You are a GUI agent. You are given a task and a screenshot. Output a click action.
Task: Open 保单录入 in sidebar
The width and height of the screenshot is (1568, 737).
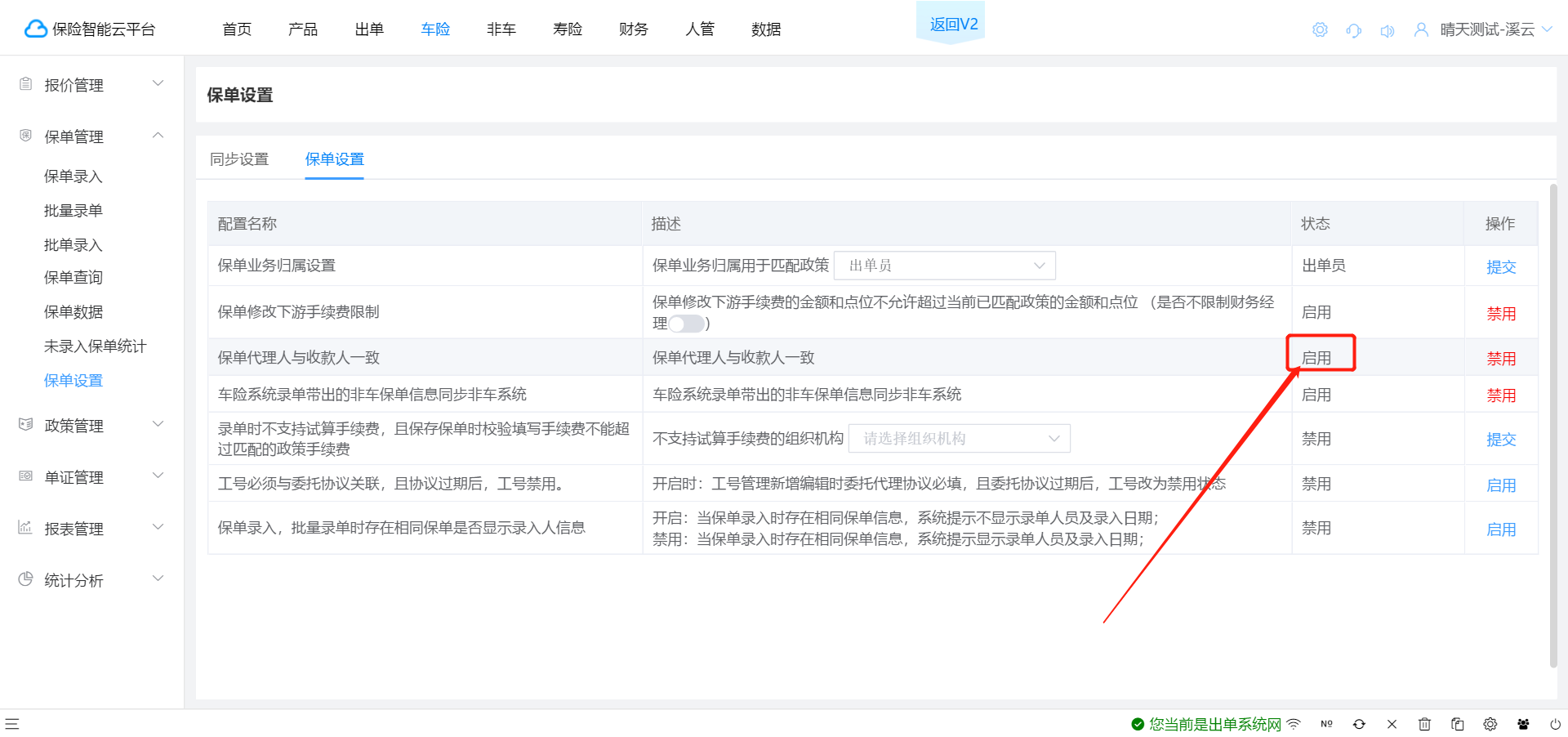(x=73, y=176)
